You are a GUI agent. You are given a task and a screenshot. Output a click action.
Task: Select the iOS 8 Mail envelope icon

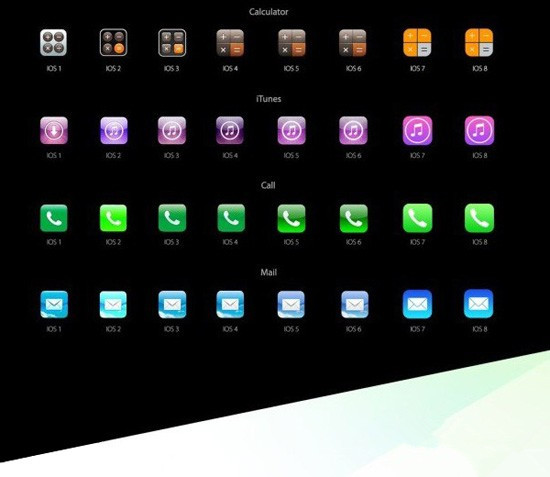coord(478,304)
